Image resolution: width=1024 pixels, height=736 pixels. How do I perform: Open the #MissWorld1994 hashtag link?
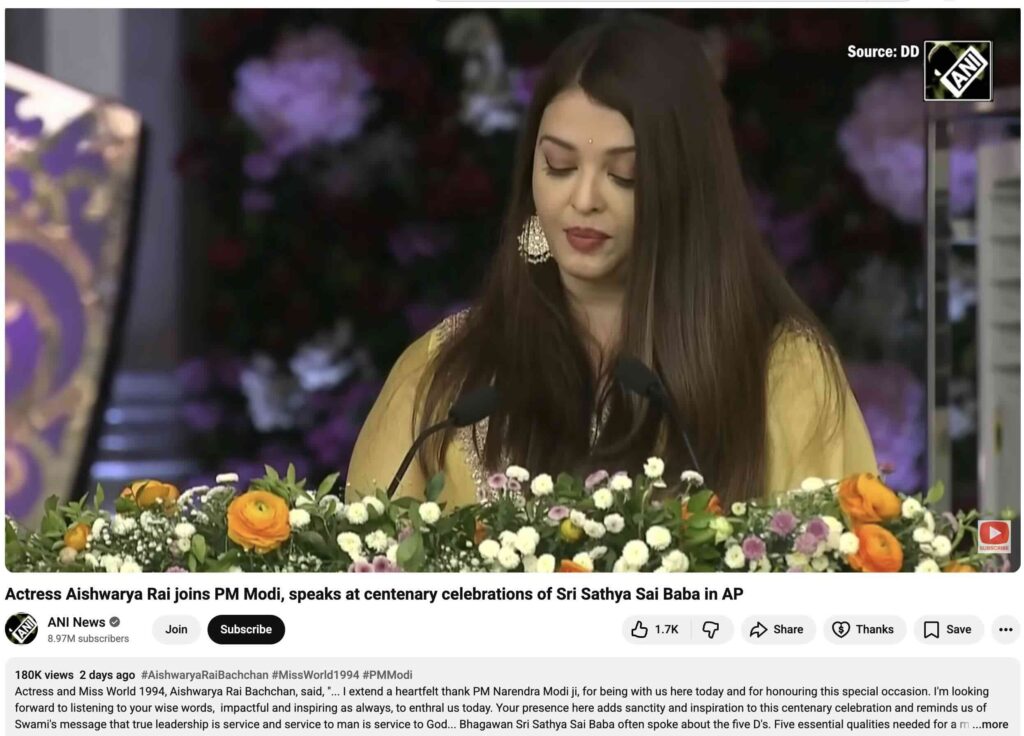[x=315, y=675]
